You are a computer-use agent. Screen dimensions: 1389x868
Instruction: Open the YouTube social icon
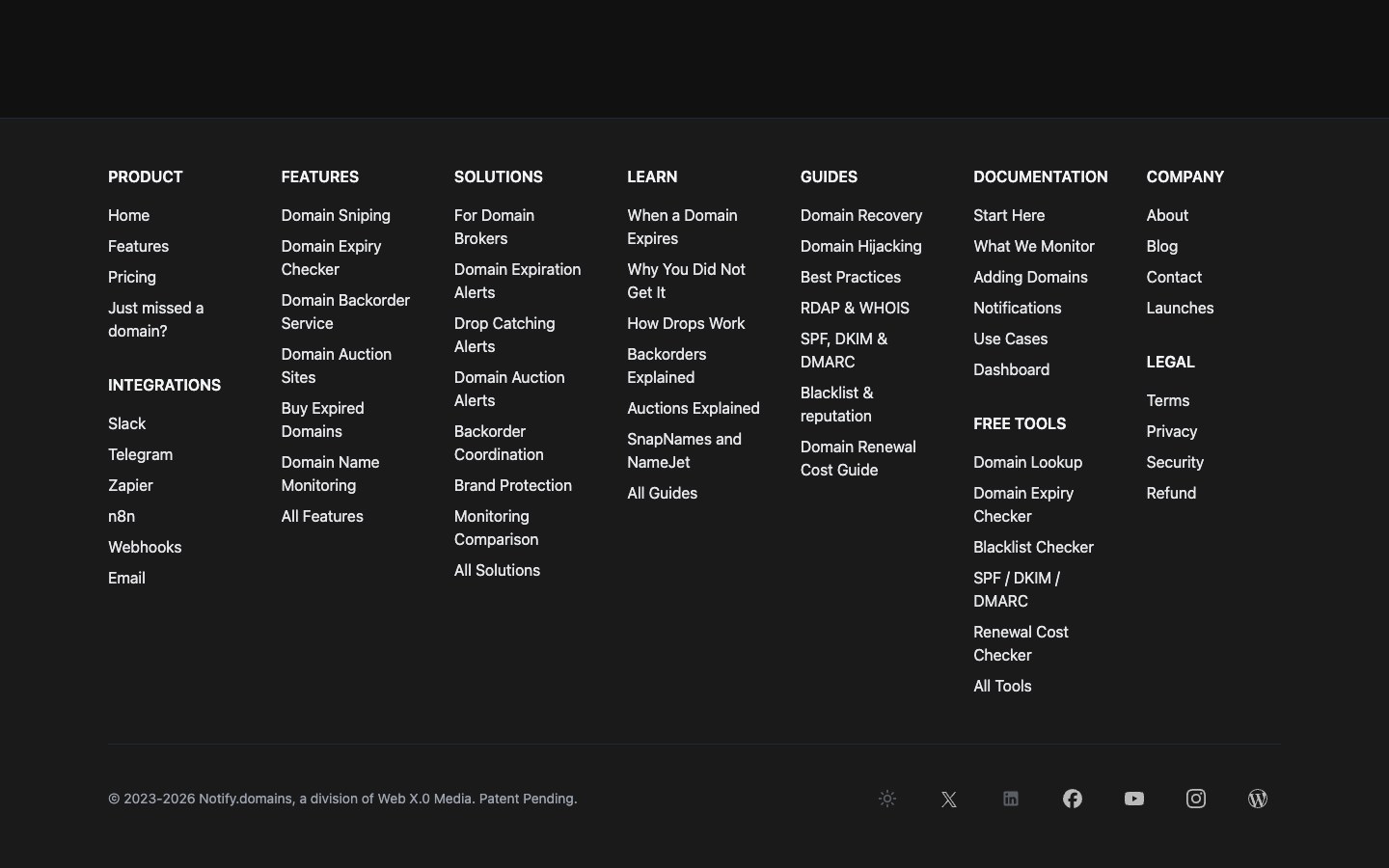click(1134, 799)
